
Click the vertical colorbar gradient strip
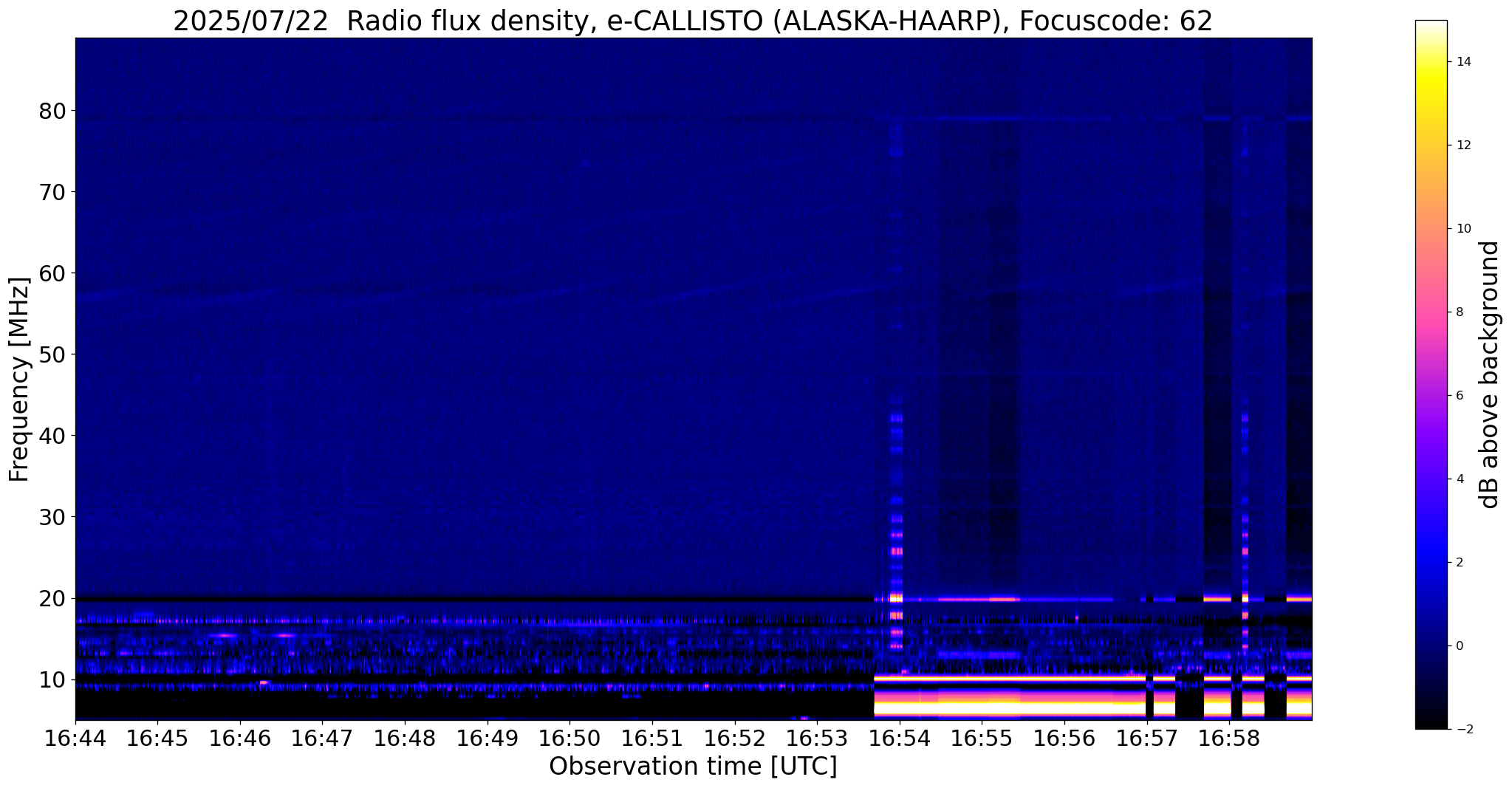1431,374
